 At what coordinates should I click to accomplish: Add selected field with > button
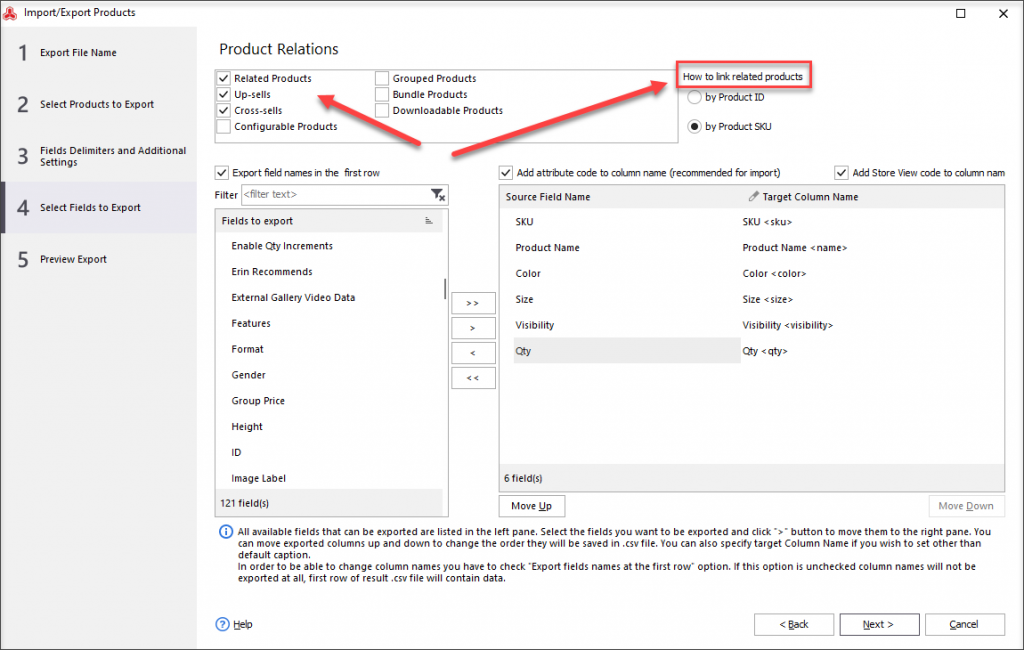[x=473, y=328]
